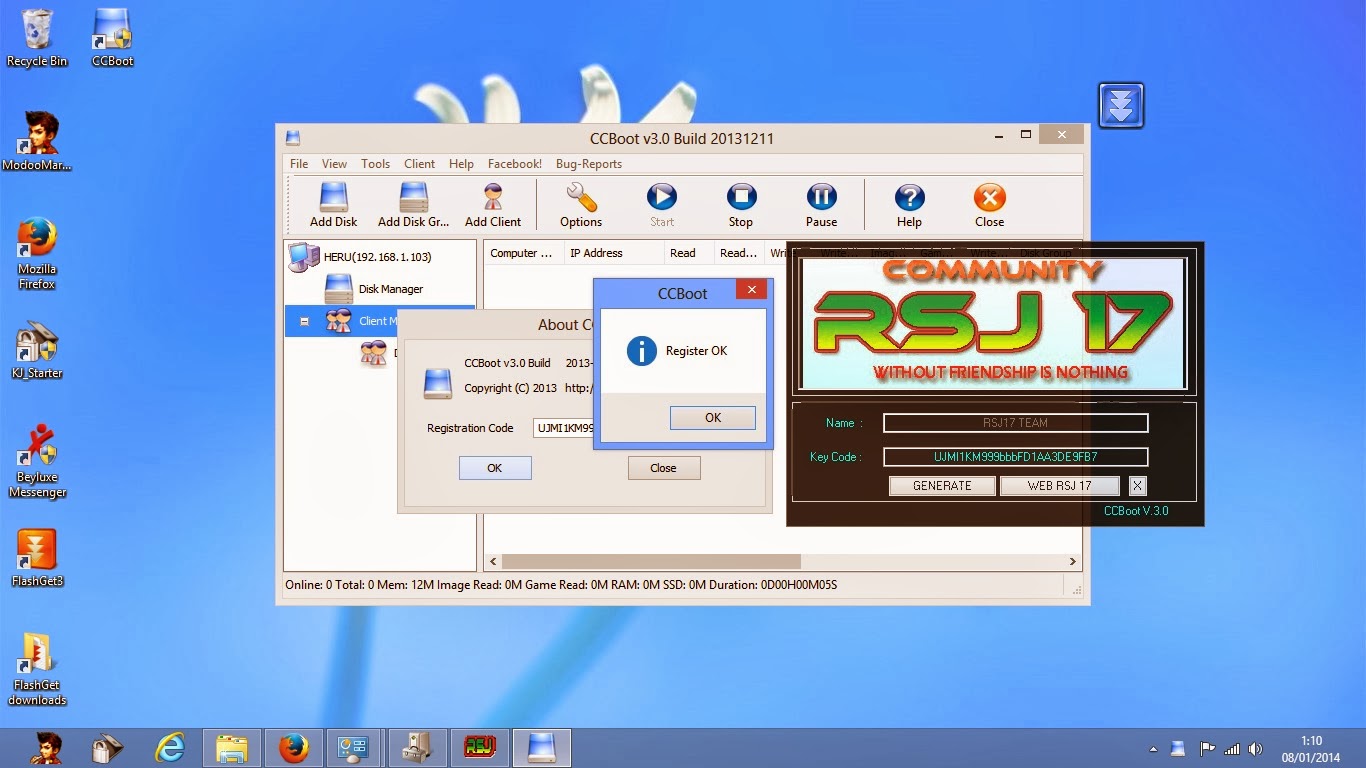Image resolution: width=1366 pixels, height=768 pixels.
Task: Click the blue info icon in message box
Action: [x=641, y=351]
